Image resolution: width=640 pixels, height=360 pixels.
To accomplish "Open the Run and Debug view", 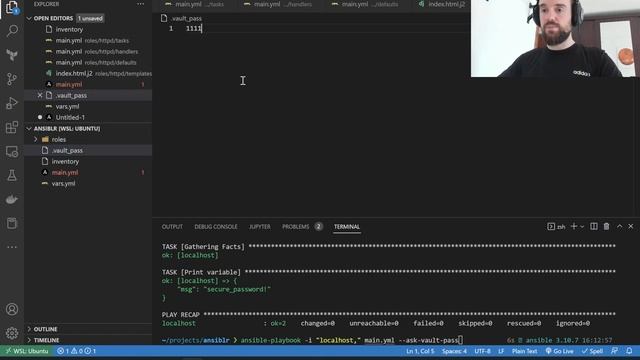I will coord(12,103).
